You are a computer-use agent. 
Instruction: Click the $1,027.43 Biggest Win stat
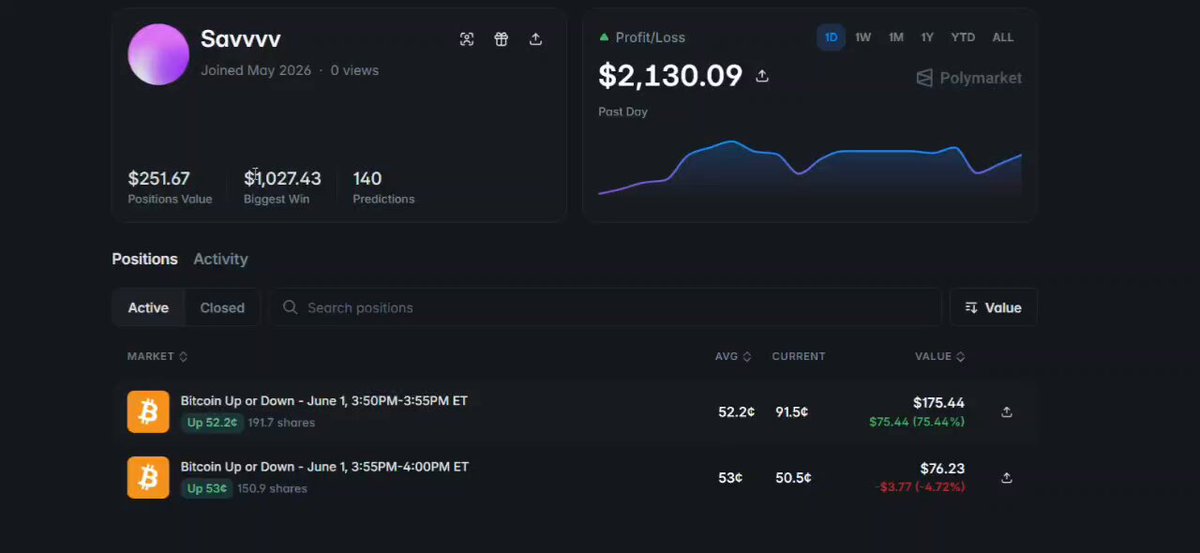coord(282,186)
